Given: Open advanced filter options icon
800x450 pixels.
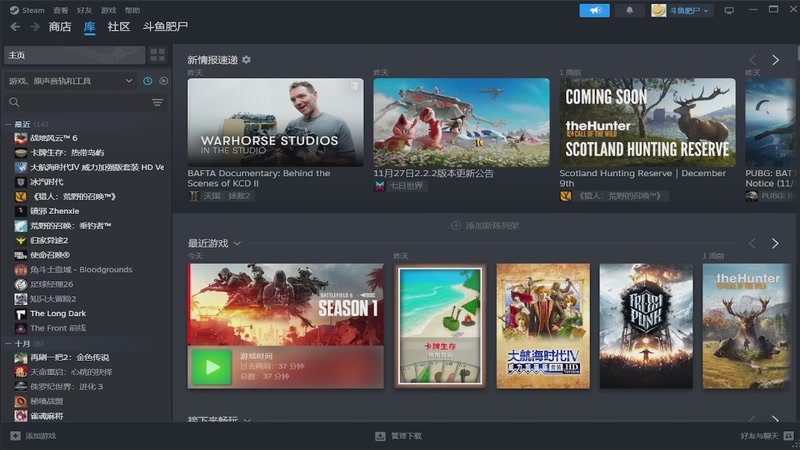Looking at the screenshot, I should point(158,103).
